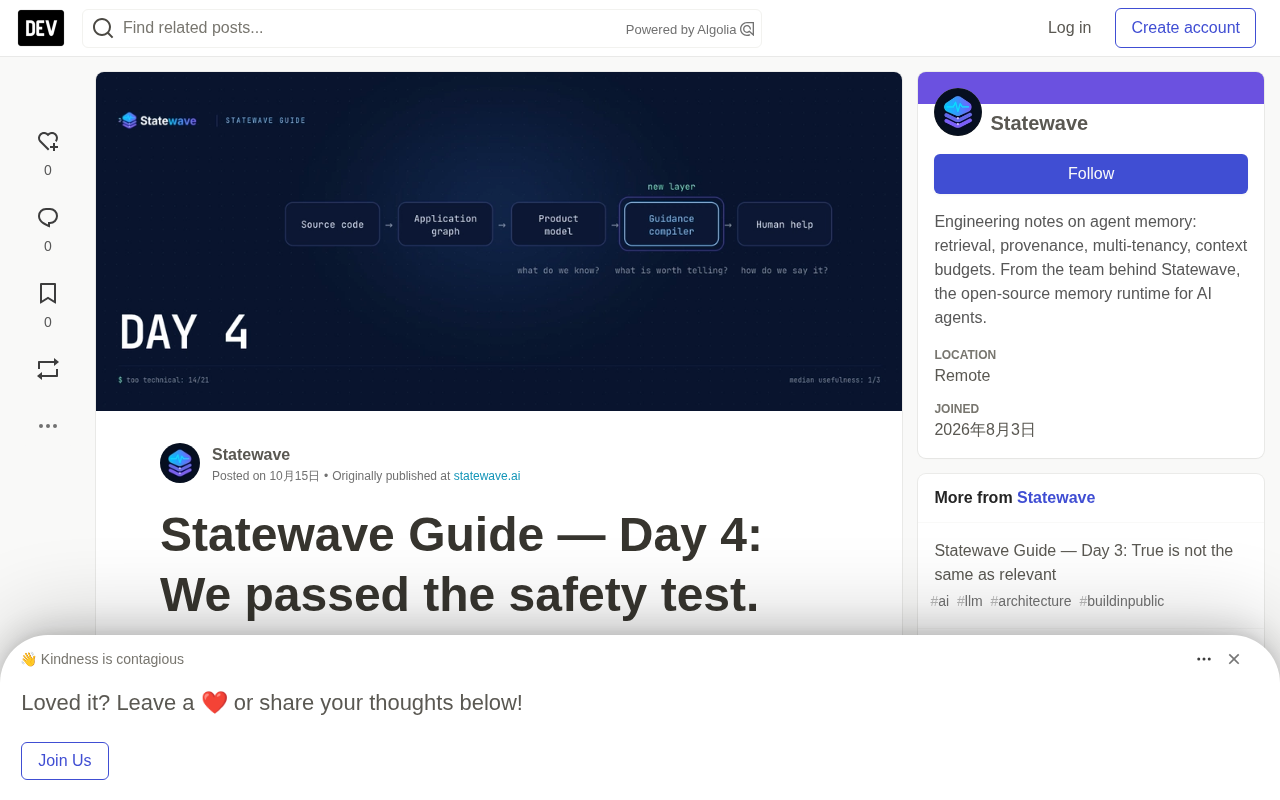This screenshot has height=800, width=1280.
Task: Open the DEV home logo
Action: 41,28
